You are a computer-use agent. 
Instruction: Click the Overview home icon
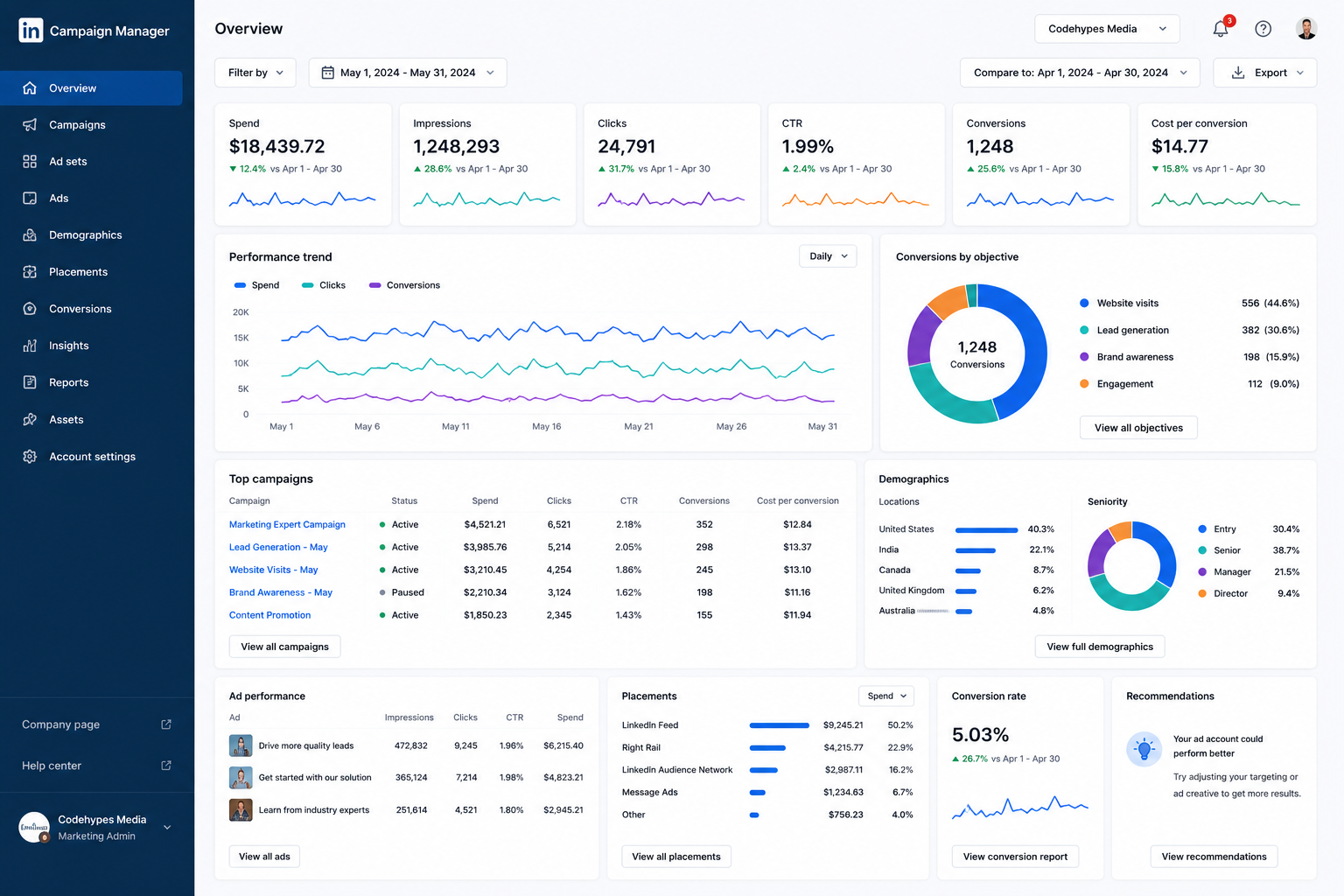[x=30, y=88]
